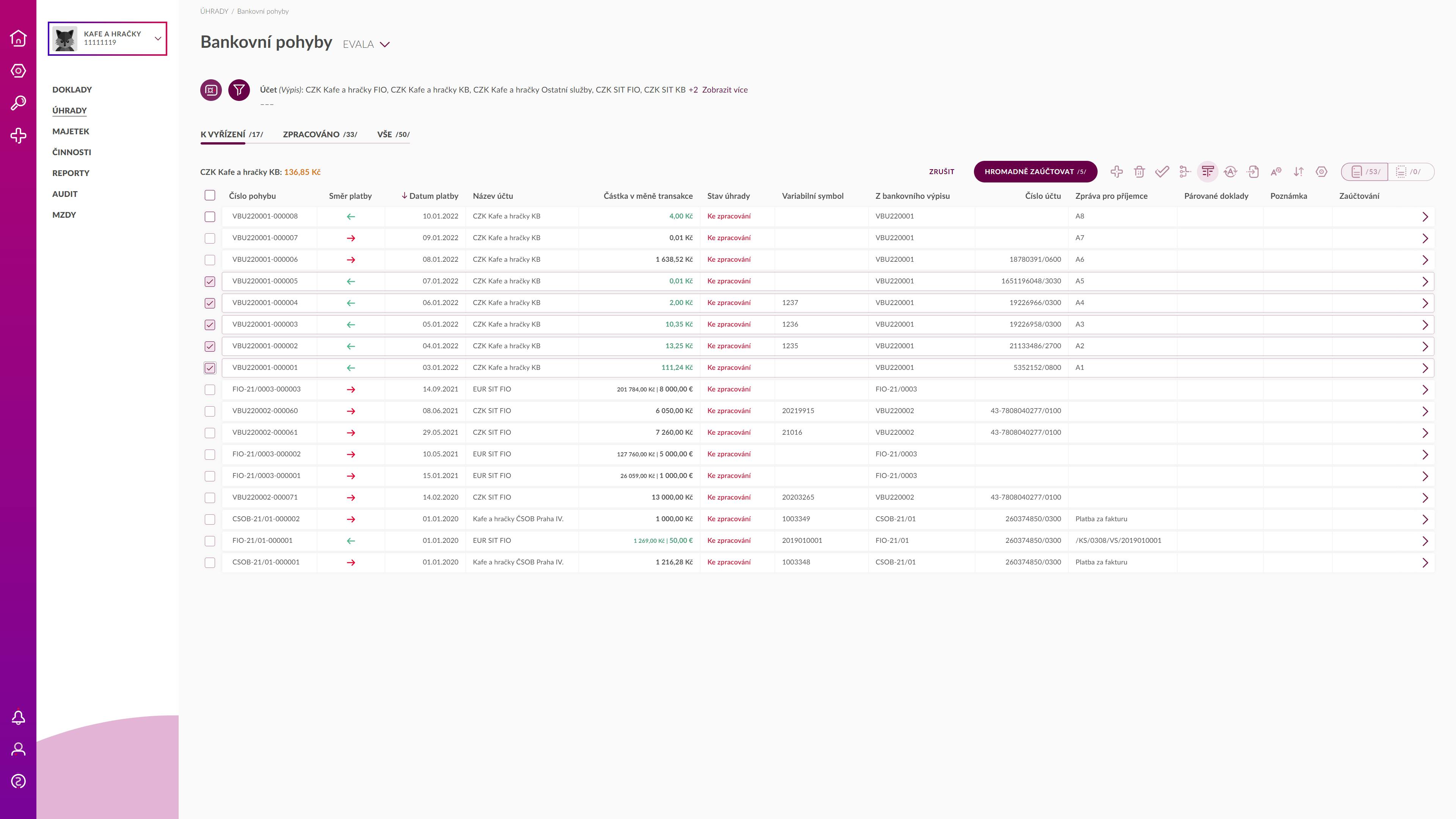Click the import document arrow icon
This screenshot has height=819, width=1456.
pos(1253,172)
